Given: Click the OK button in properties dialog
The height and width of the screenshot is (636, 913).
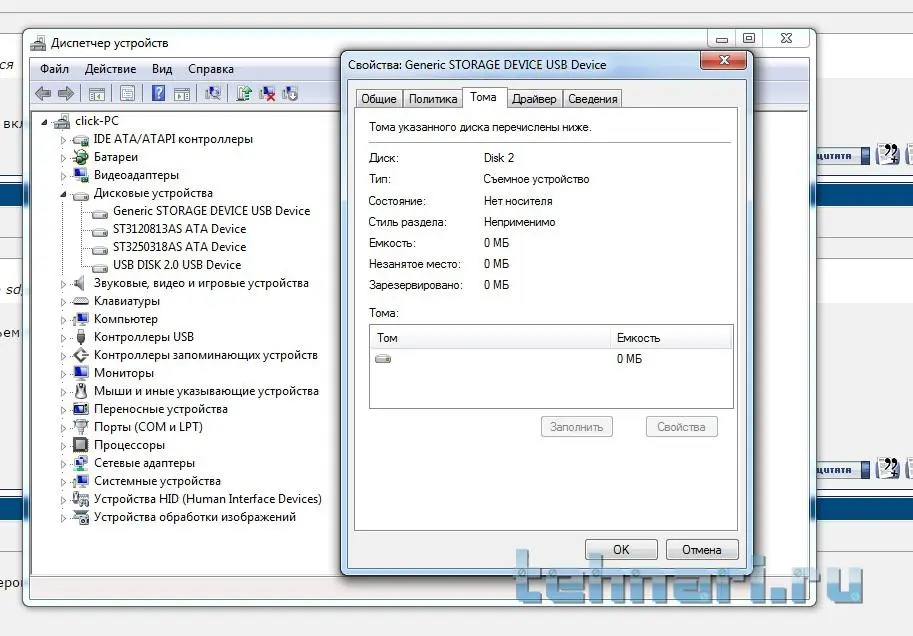Looking at the screenshot, I should [x=621, y=549].
